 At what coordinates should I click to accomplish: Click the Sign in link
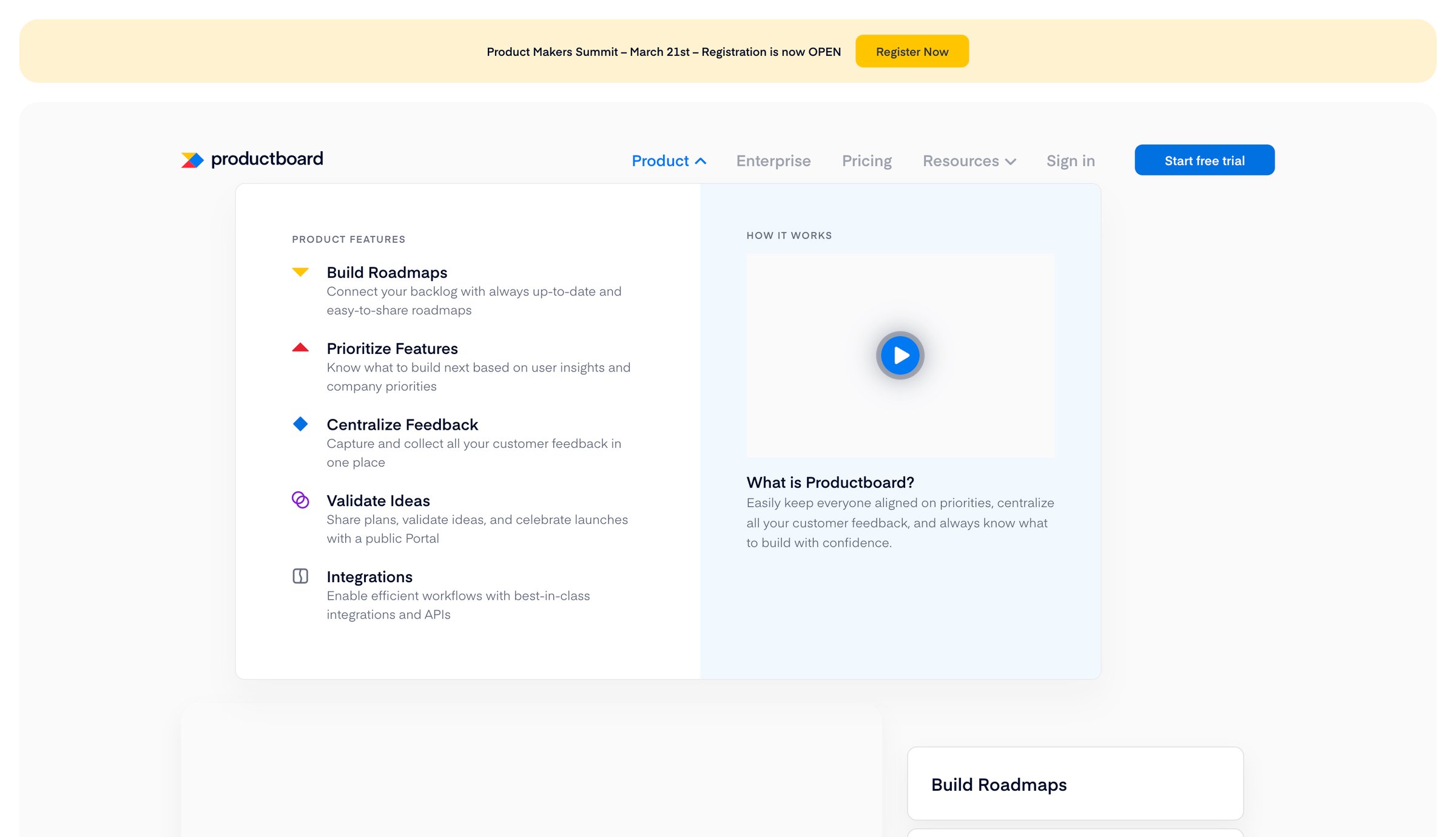coord(1070,161)
